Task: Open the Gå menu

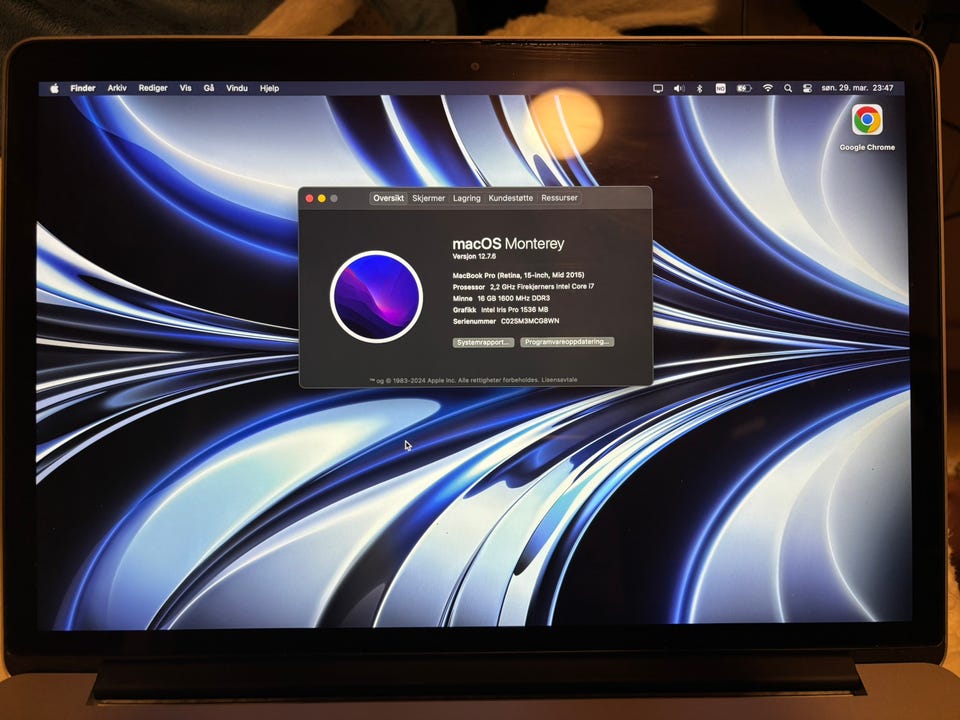Action: pos(209,88)
